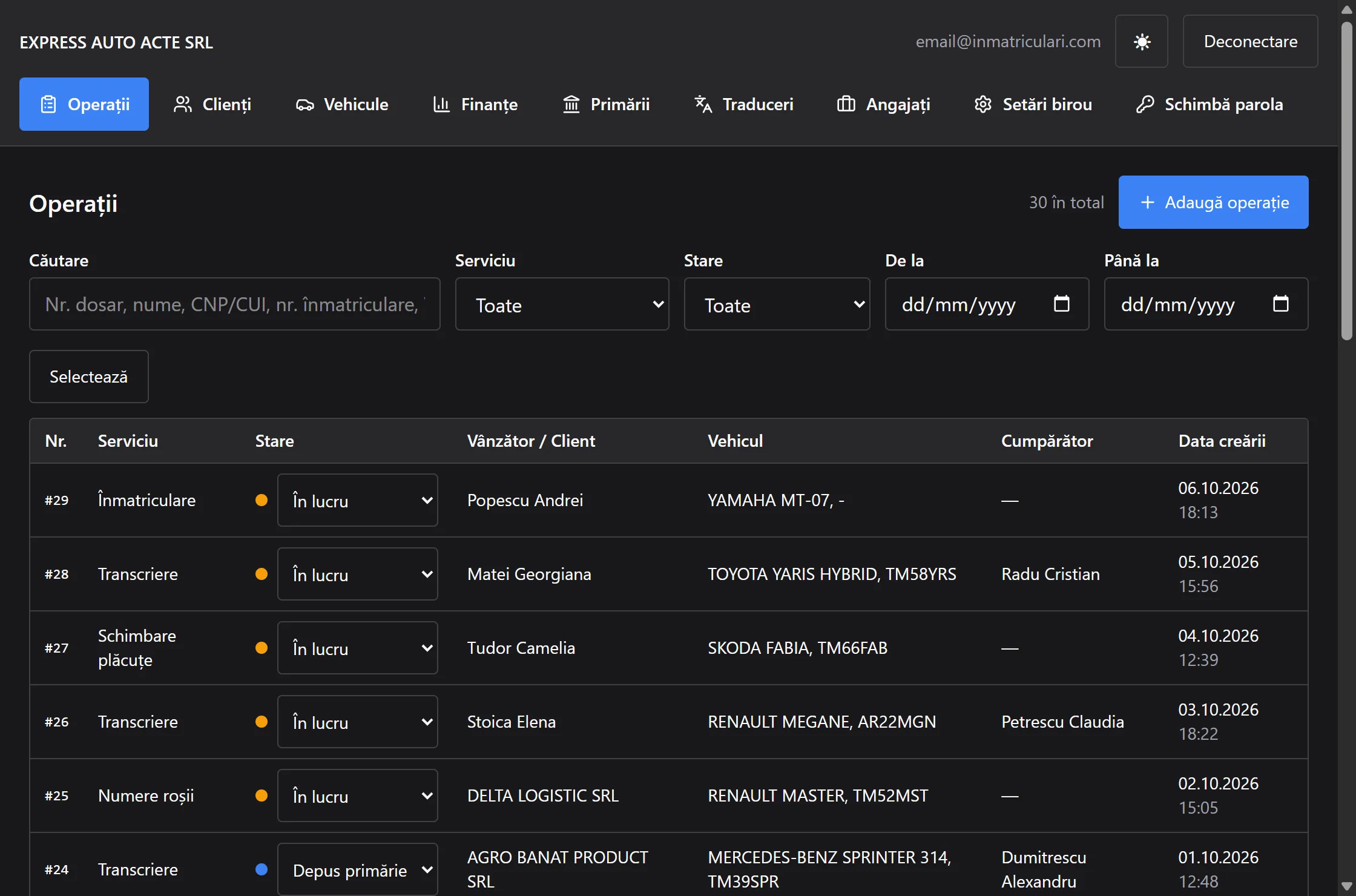Click the TOYOTA YARIS HYBRID, TM58YRS cell

tap(832, 574)
